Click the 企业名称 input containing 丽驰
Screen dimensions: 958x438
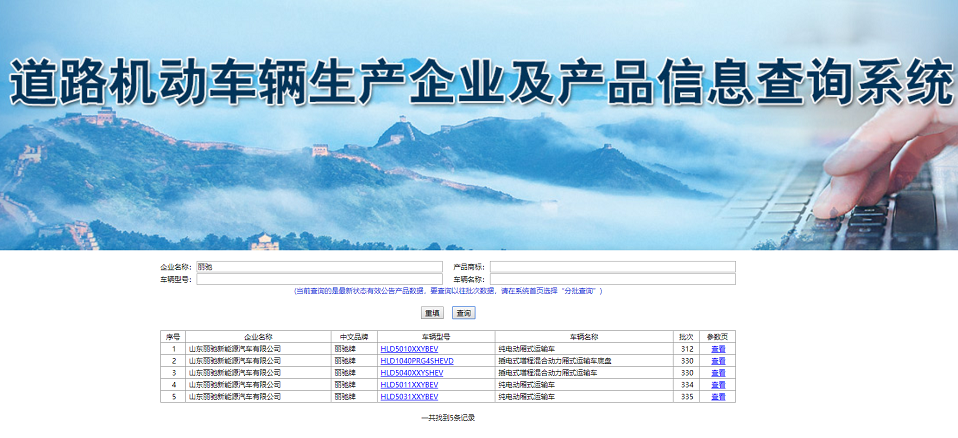319,267
